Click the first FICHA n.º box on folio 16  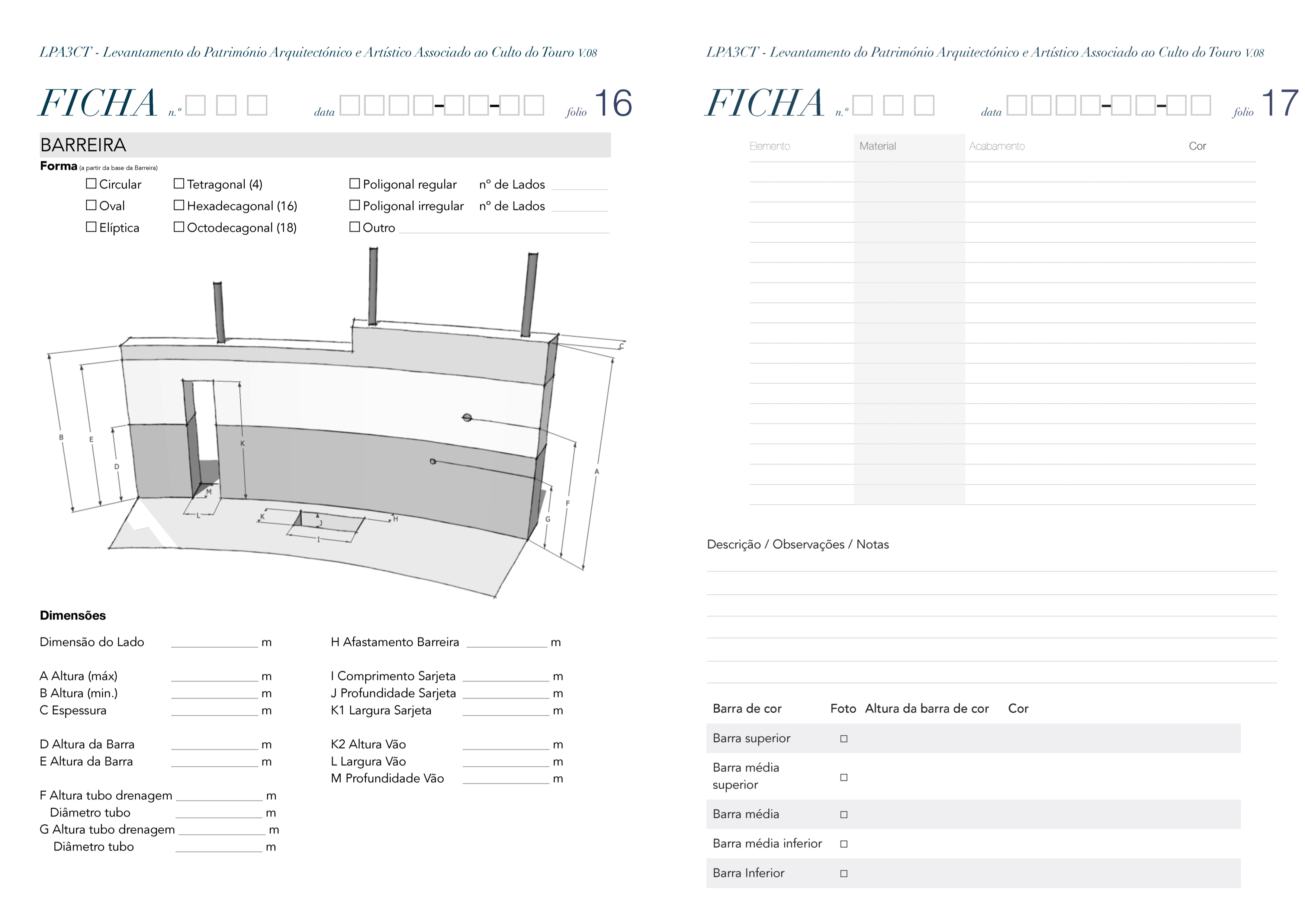(x=195, y=105)
